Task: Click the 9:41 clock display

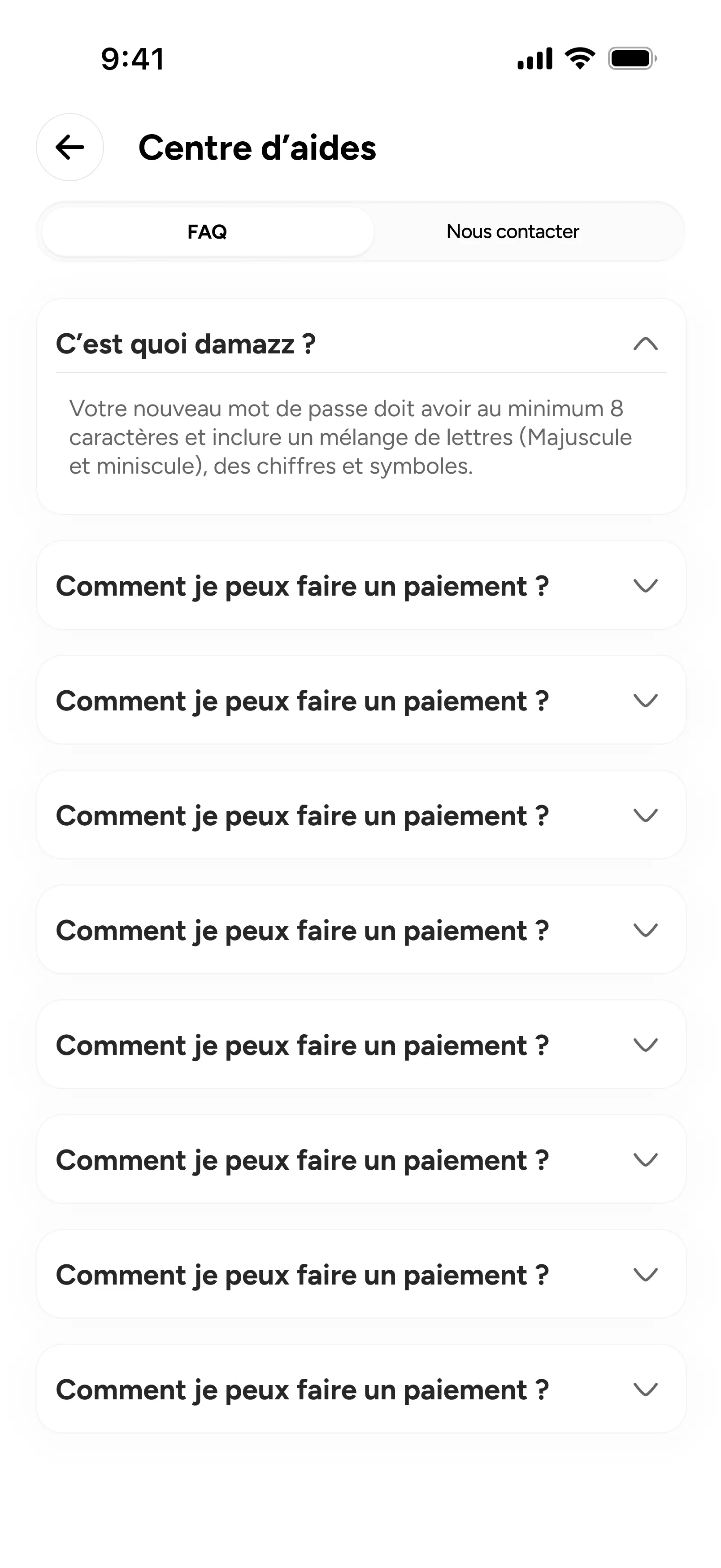Action: (x=133, y=59)
